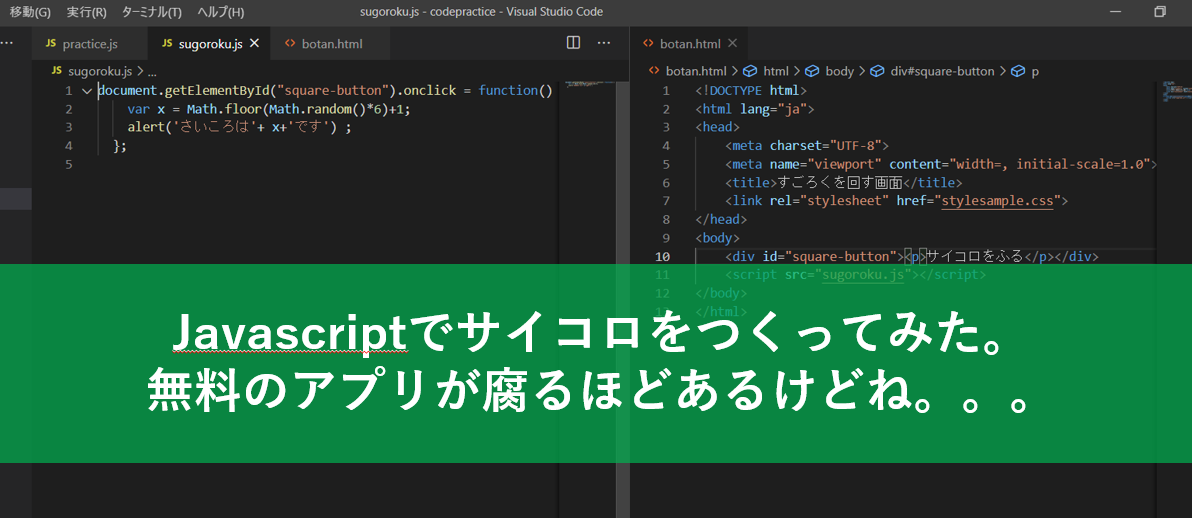
Task: Open the ヘルプ(H) menu
Action: [x=220, y=12]
